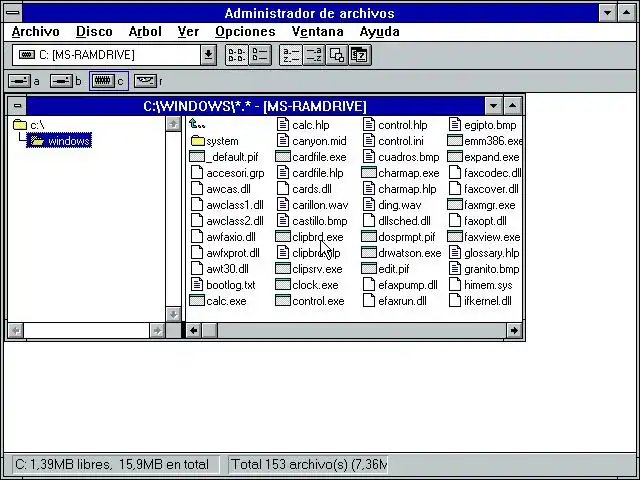The image size is (640, 480).
Task: Open the drive selection dropdown arrow
Action: 208,55
